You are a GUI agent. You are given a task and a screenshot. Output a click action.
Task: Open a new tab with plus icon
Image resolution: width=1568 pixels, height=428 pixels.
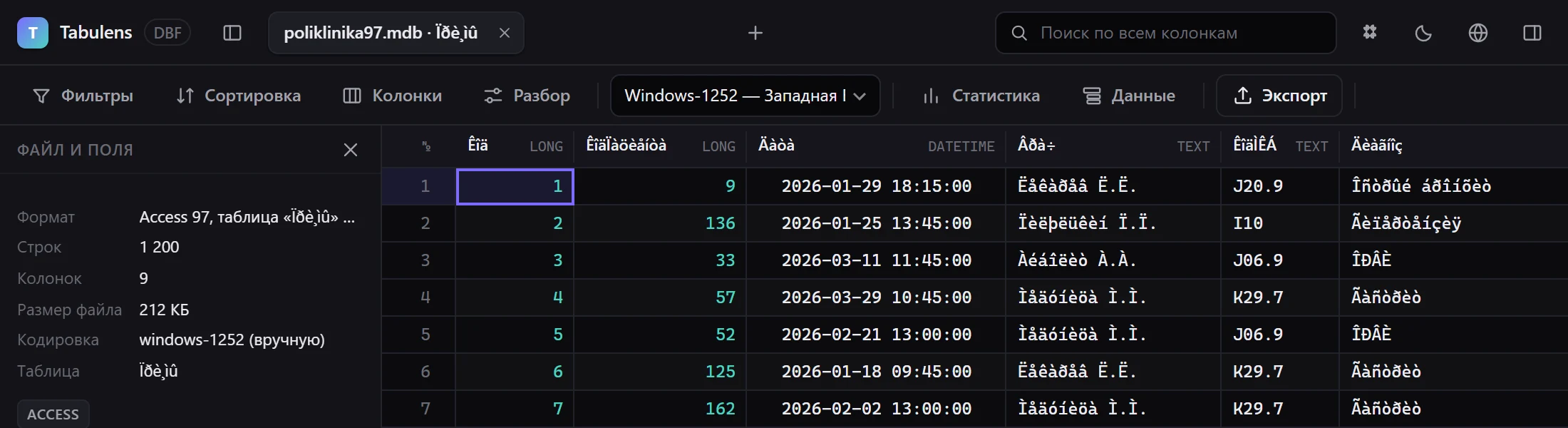(x=755, y=33)
